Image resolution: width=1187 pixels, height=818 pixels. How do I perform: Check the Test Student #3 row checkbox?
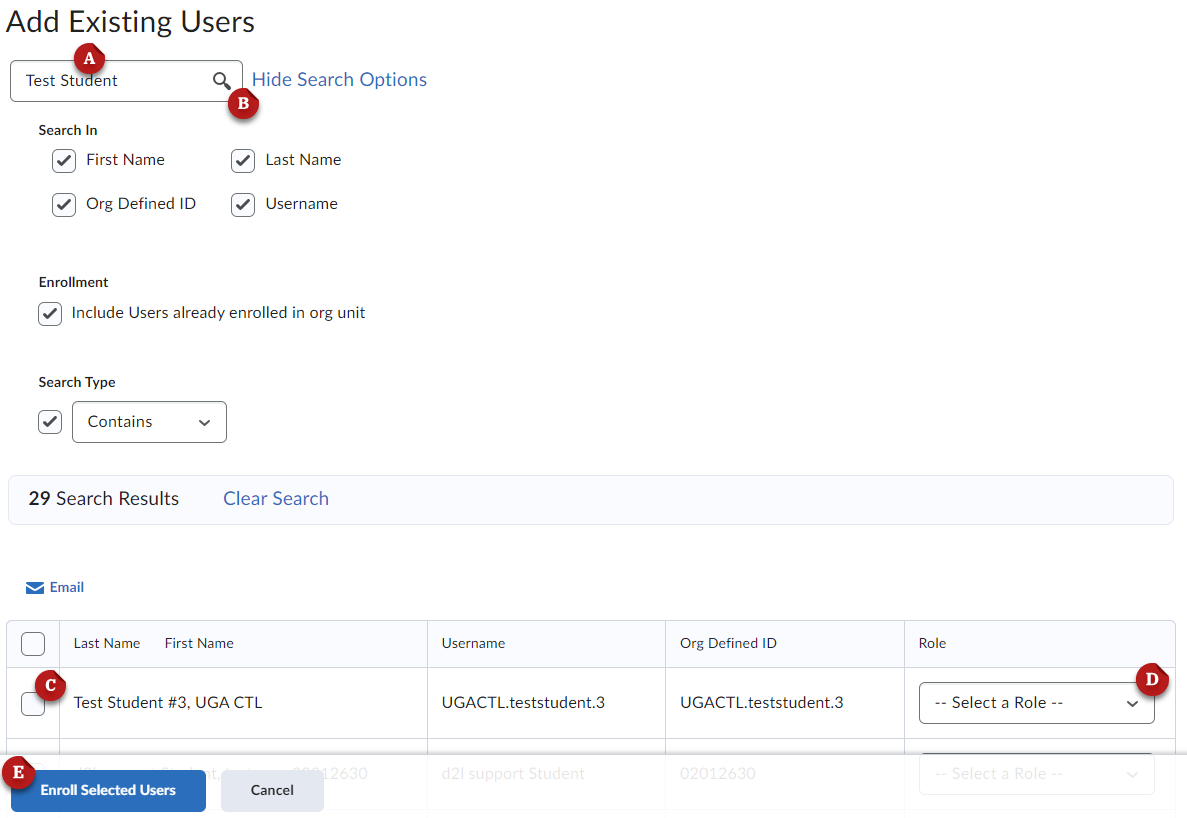[33, 705]
